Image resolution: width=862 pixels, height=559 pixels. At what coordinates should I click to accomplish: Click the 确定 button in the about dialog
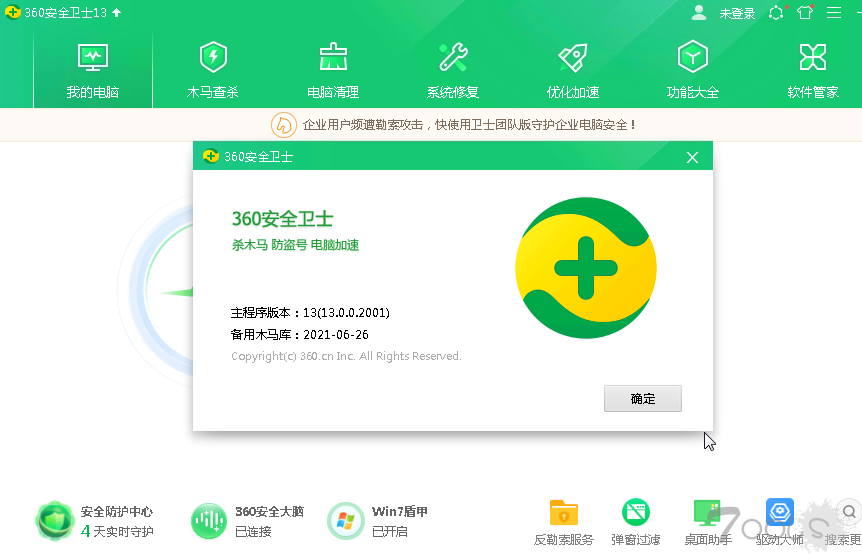(x=643, y=399)
